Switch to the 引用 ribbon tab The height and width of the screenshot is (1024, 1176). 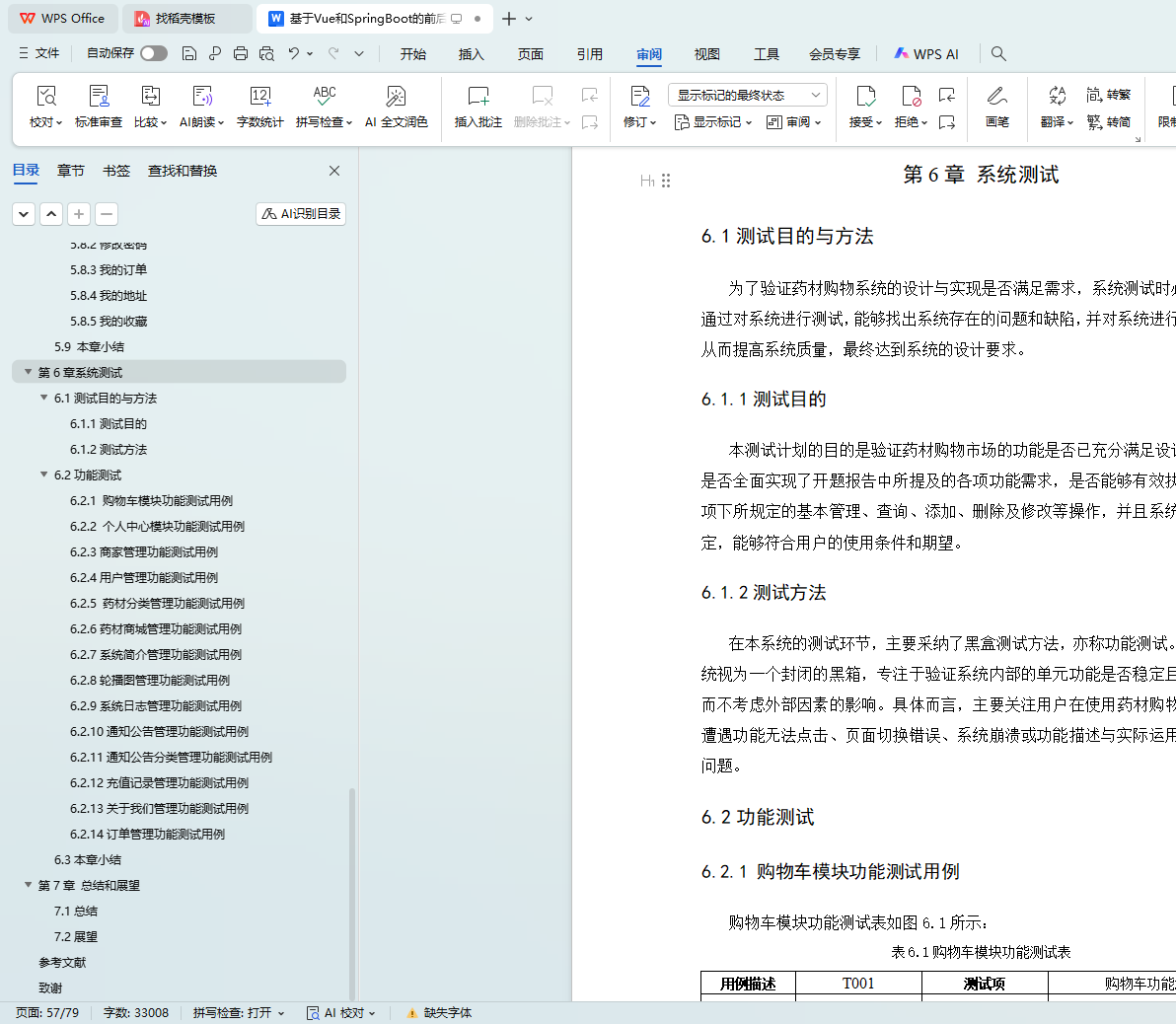590,54
